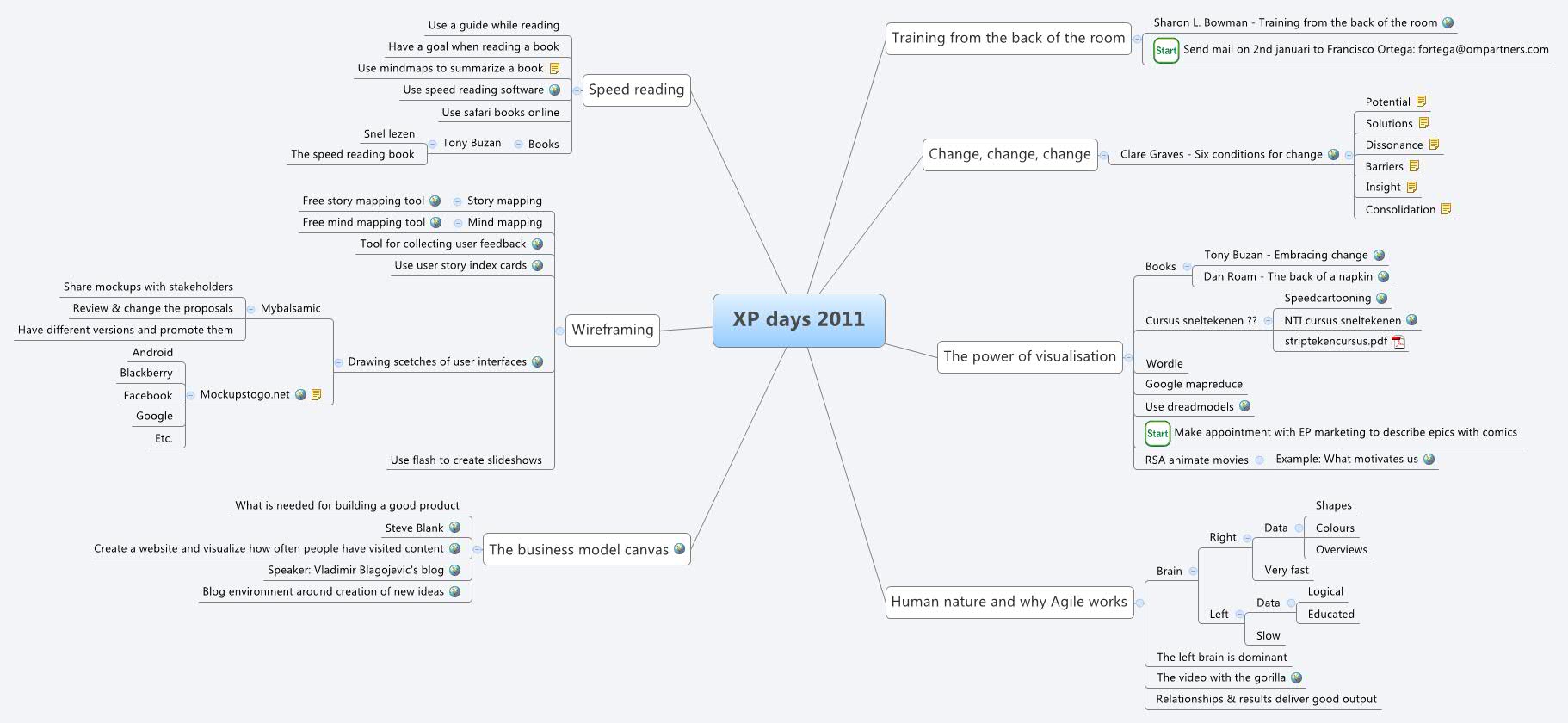
Task: Collapse the Change, change, change branch
Action: click(1103, 156)
